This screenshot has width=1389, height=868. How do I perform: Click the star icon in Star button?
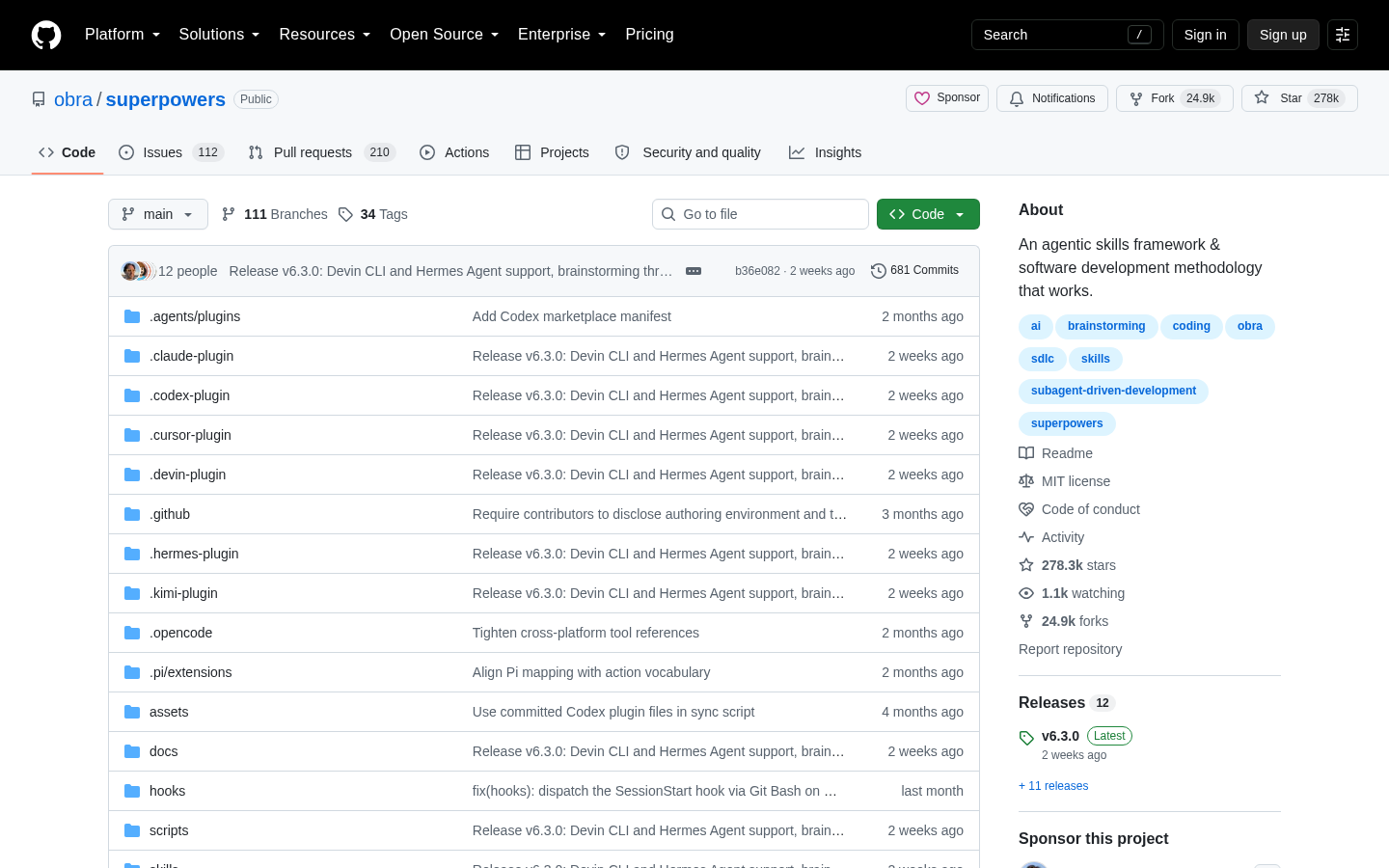pos(1262,98)
